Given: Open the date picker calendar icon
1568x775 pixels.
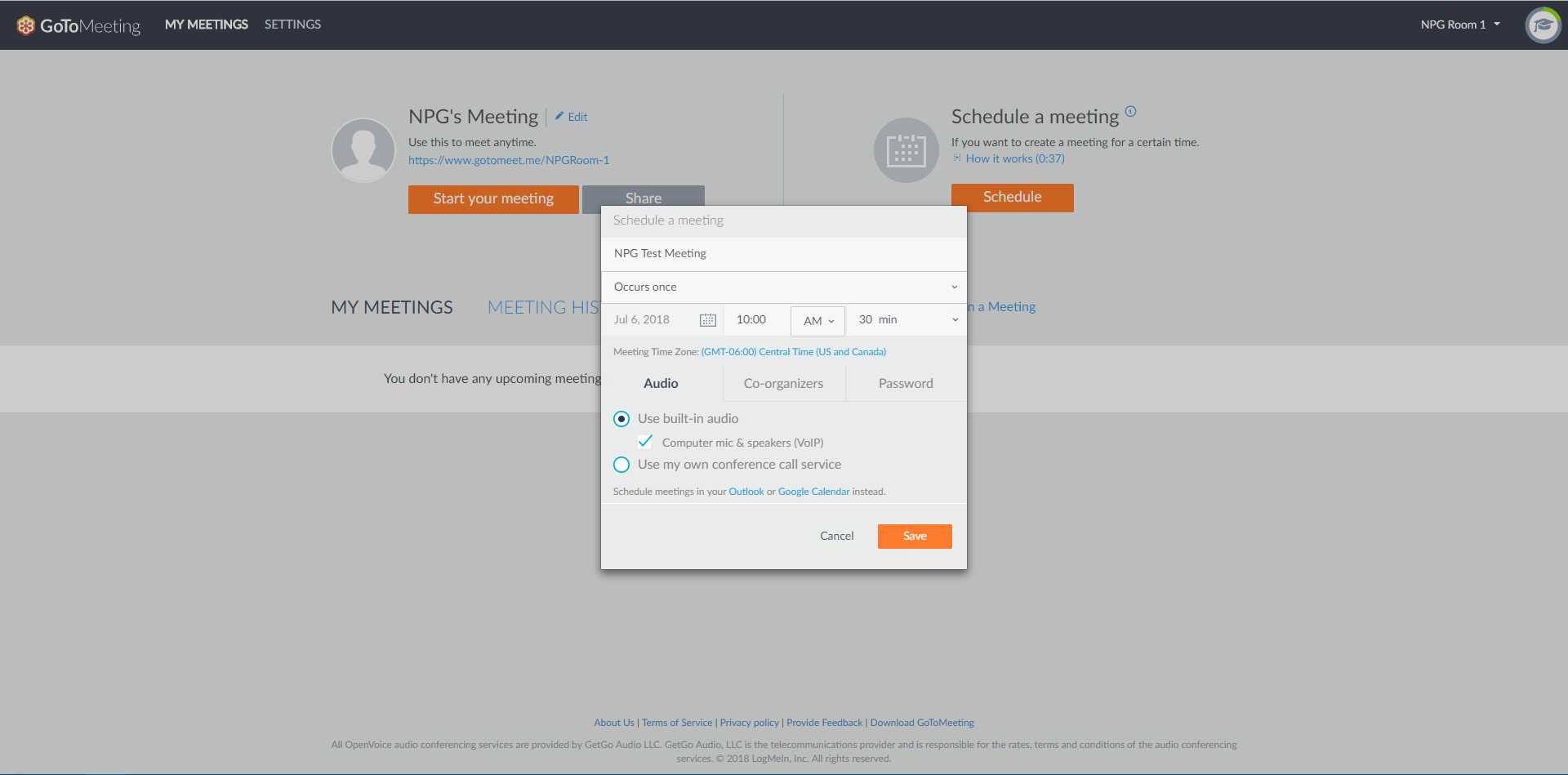Looking at the screenshot, I should coord(708,320).
